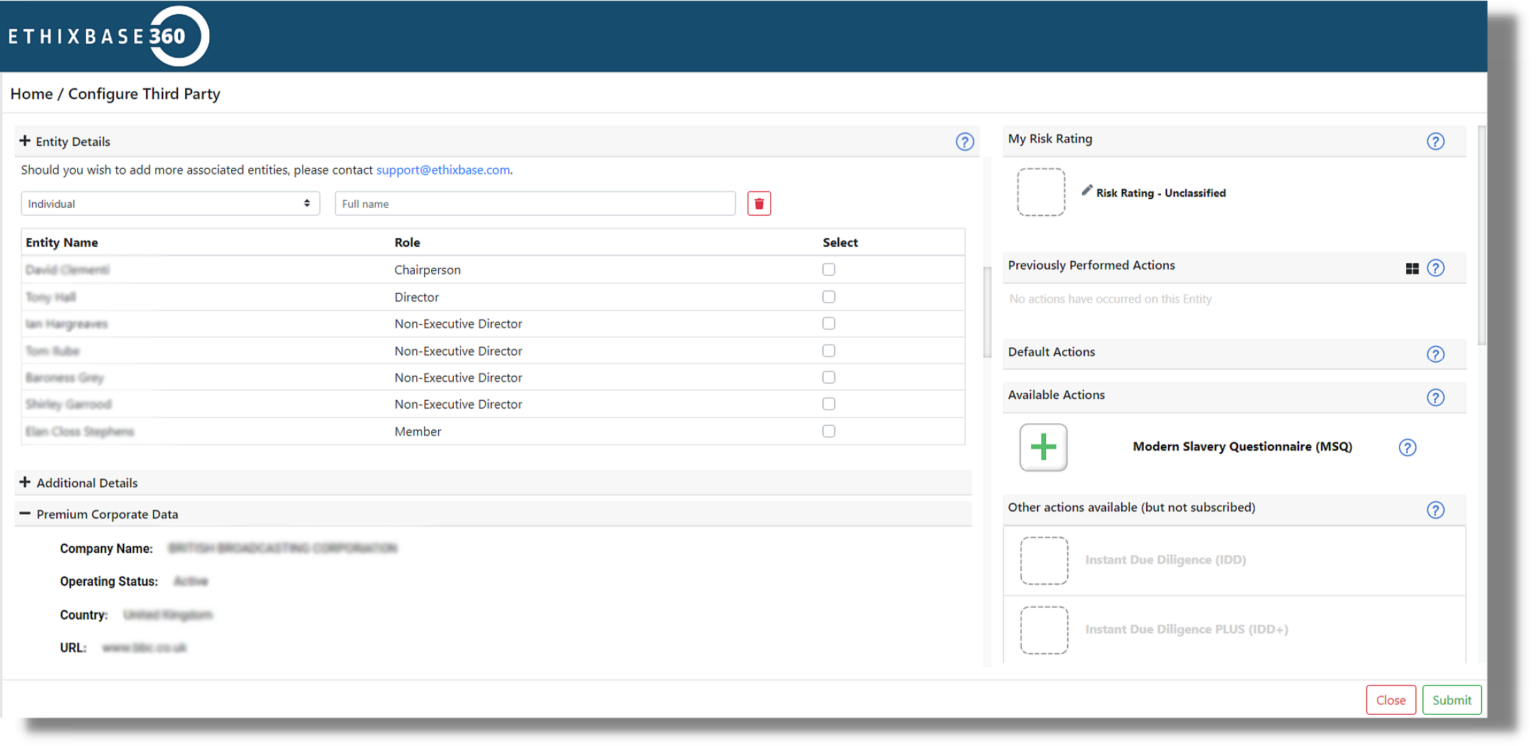The width and height of the screenshot is (1536, 746).
Task: Add the Modern Slavery Questionnaire action
Action: (x=1043, y=447)
